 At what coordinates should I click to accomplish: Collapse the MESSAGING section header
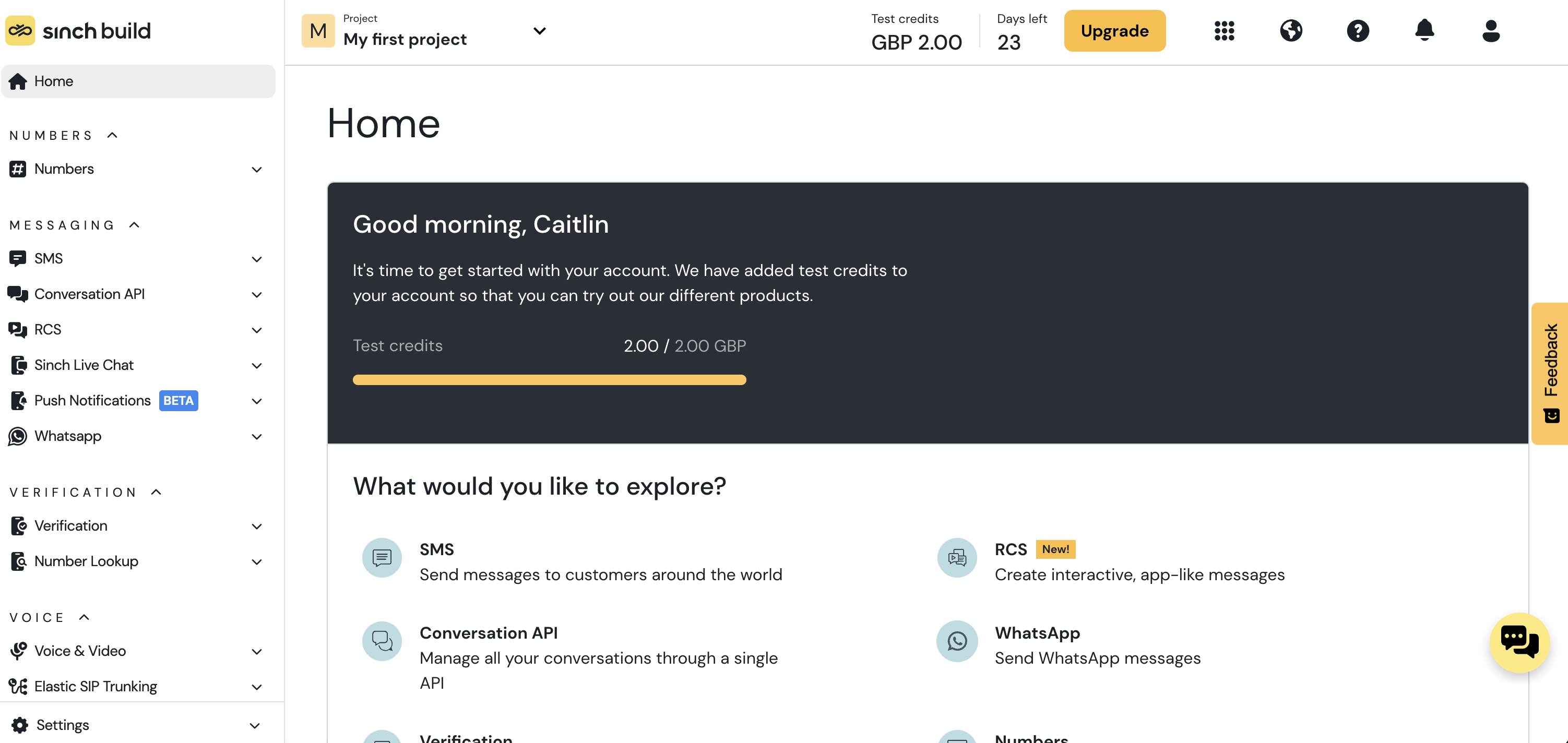click(74, 225)
